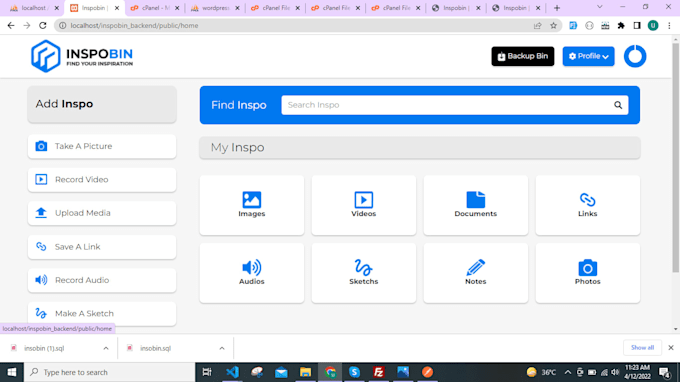Open the Backup Bin
Viewport: 680px width, 382px height.
pos(523,56)
